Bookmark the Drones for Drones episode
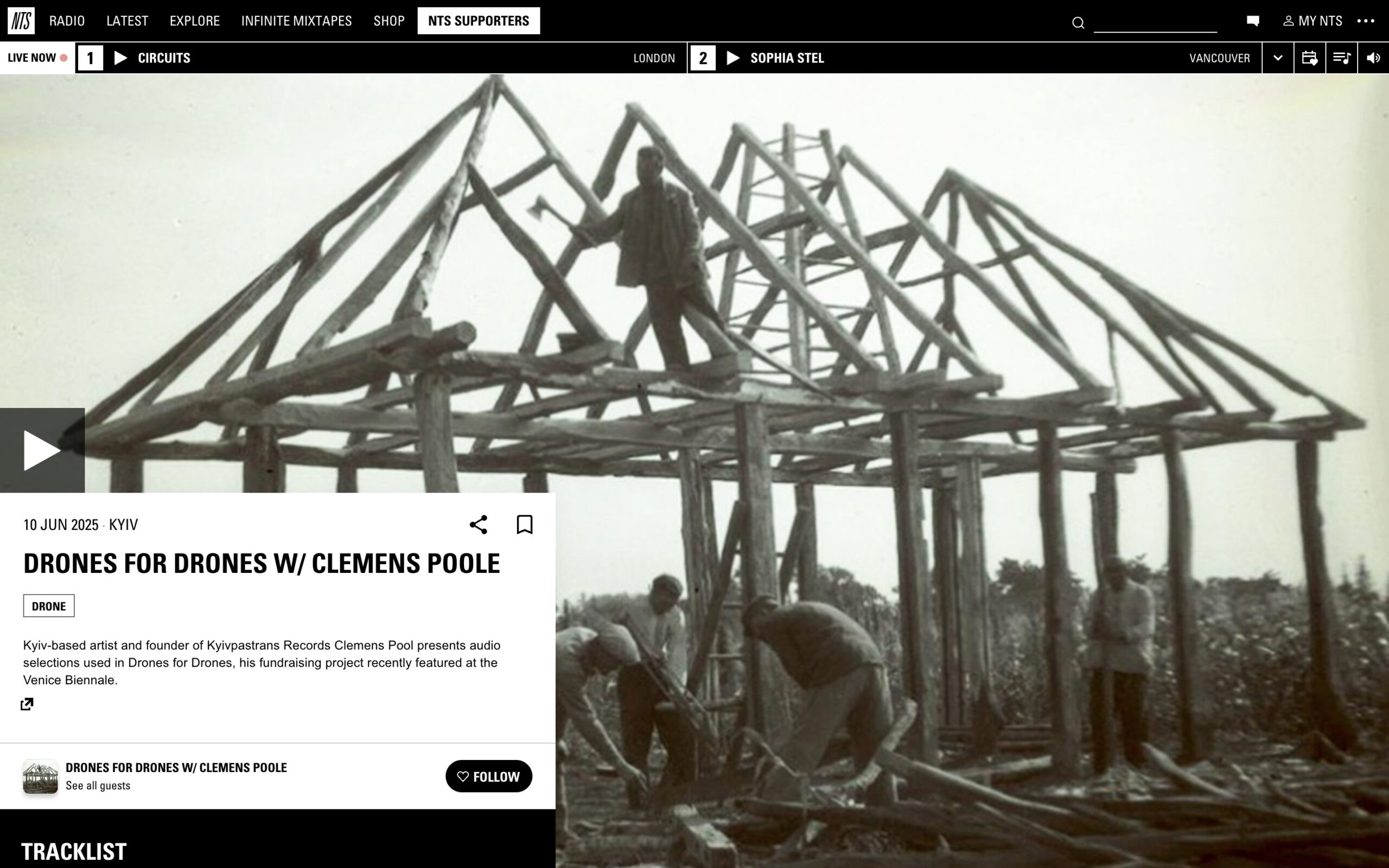This screenshot has width=1389, height=868. coord(525,524)
